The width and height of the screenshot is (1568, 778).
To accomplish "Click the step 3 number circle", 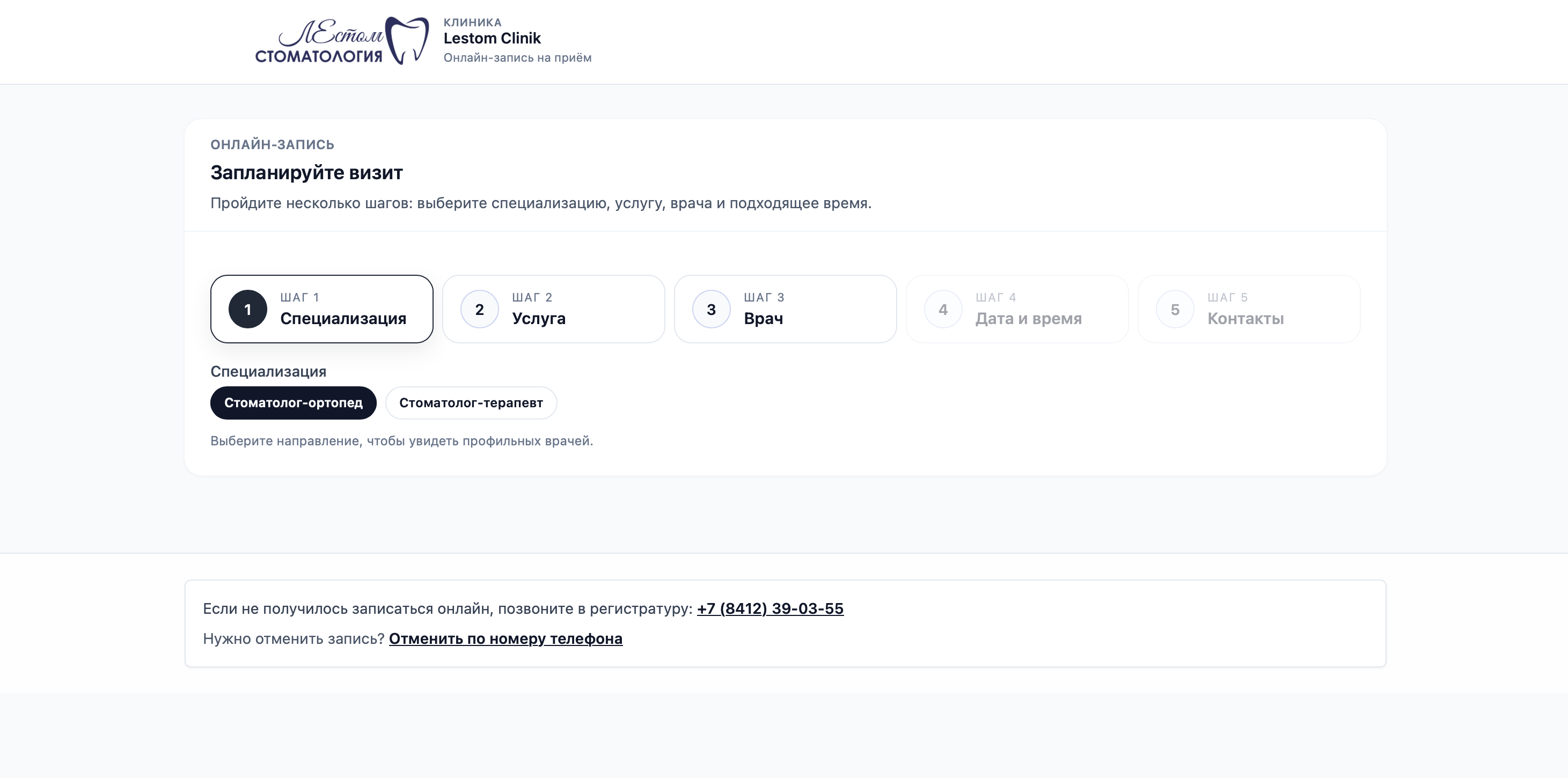I will pos(711,309).
